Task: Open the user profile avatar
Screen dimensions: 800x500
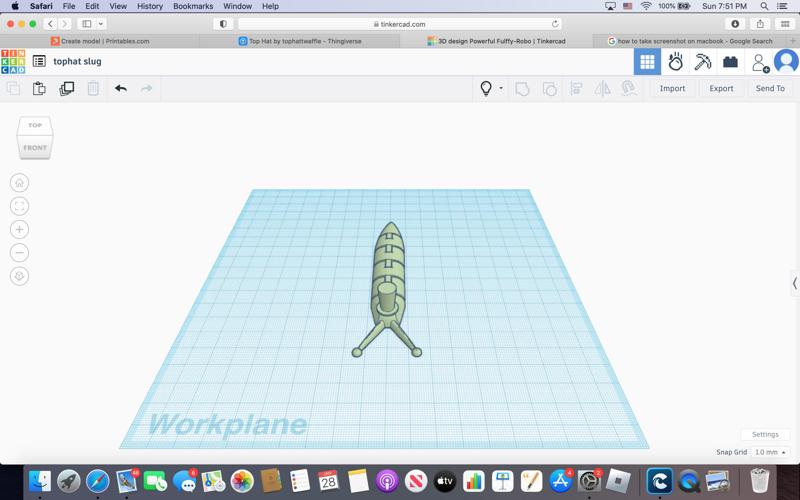Action: 786,61
